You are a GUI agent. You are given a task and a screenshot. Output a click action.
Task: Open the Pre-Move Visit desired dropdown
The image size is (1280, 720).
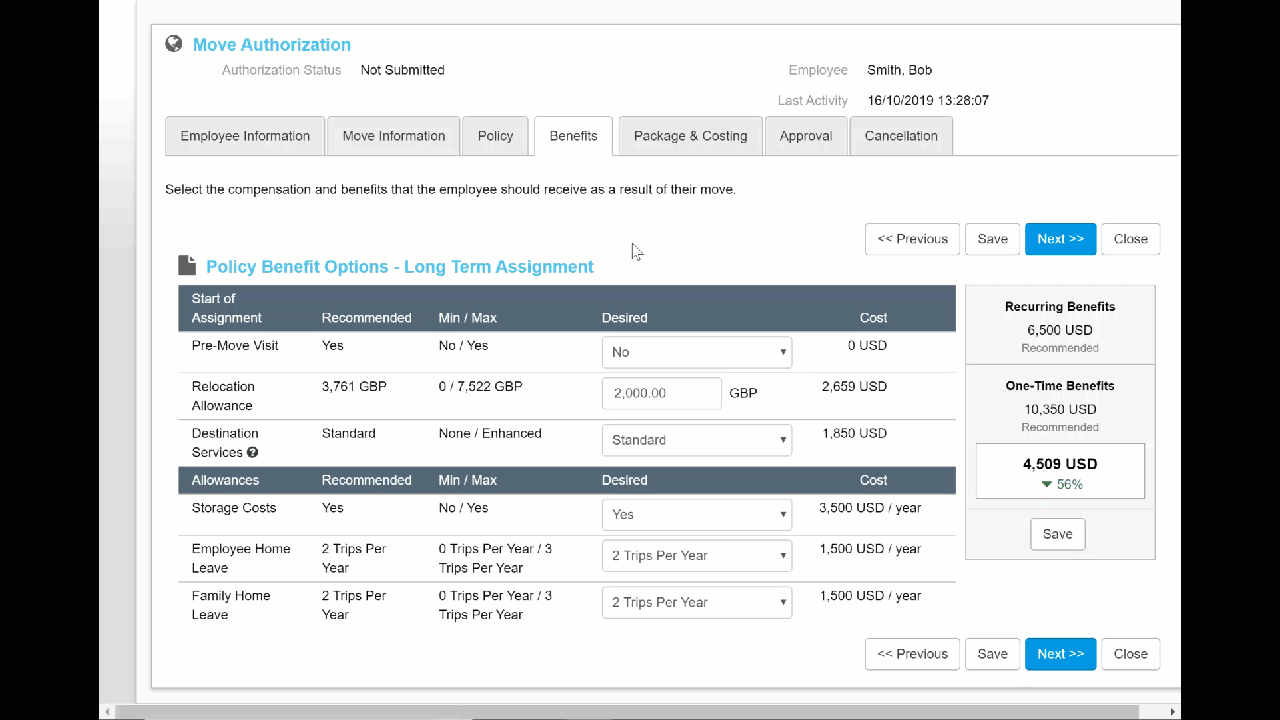697,352
